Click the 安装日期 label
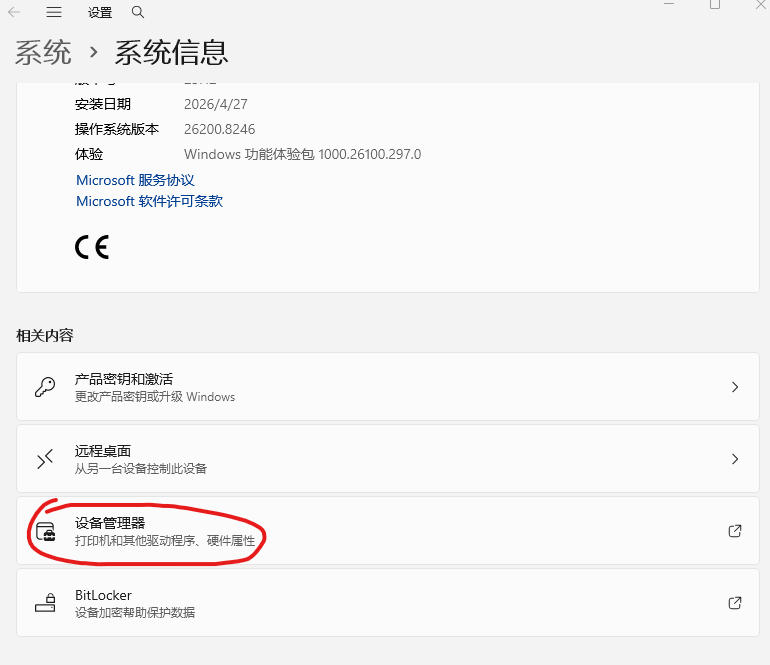 103,104
